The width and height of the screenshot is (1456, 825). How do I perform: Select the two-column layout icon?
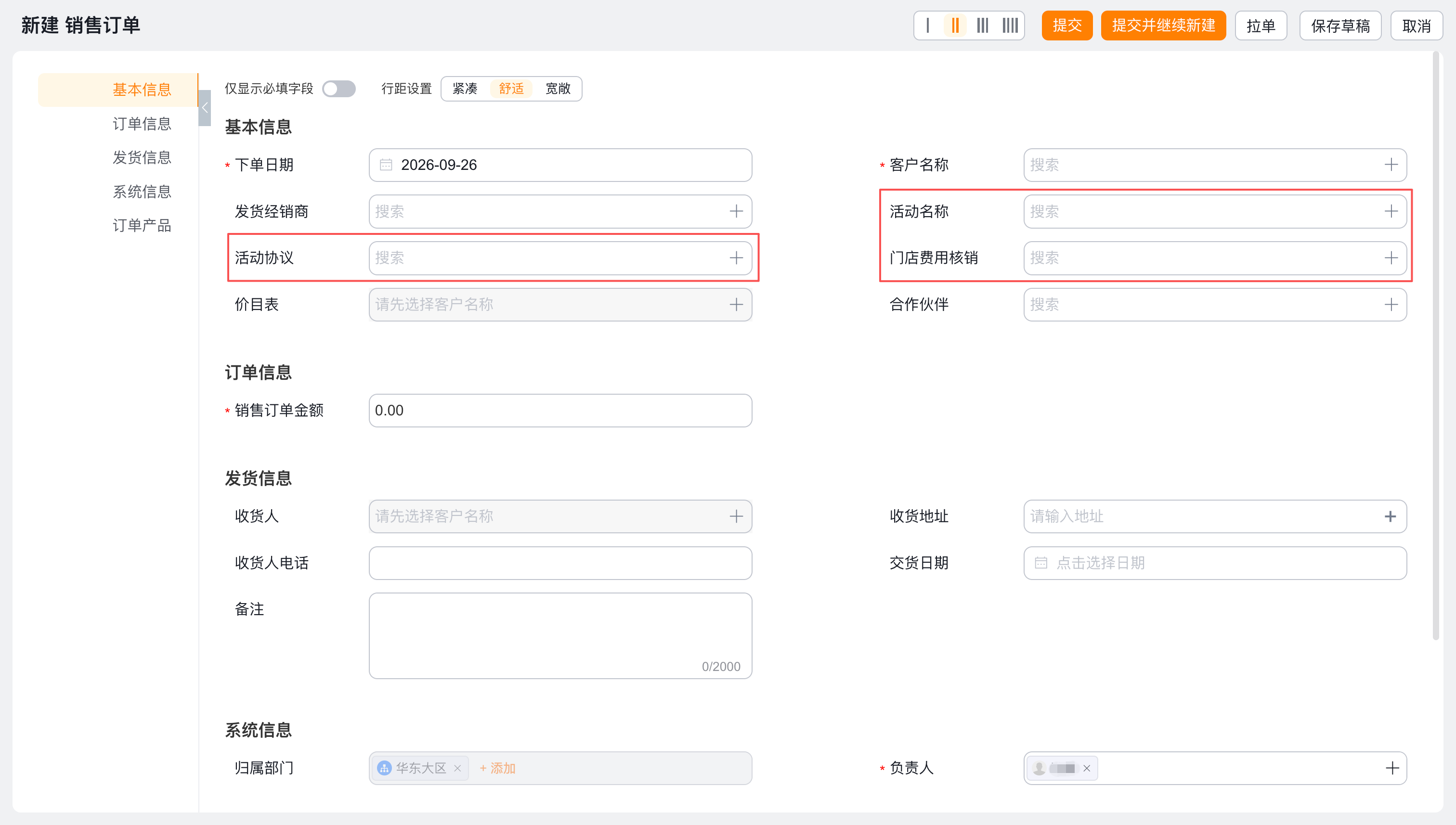point(955,26)
